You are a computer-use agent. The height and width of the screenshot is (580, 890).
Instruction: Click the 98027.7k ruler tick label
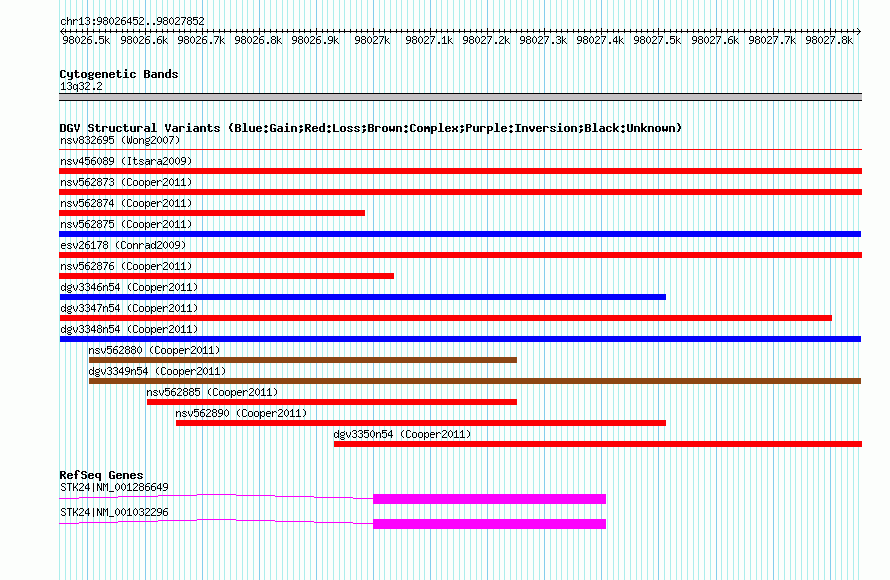click(x=772, y=40)
